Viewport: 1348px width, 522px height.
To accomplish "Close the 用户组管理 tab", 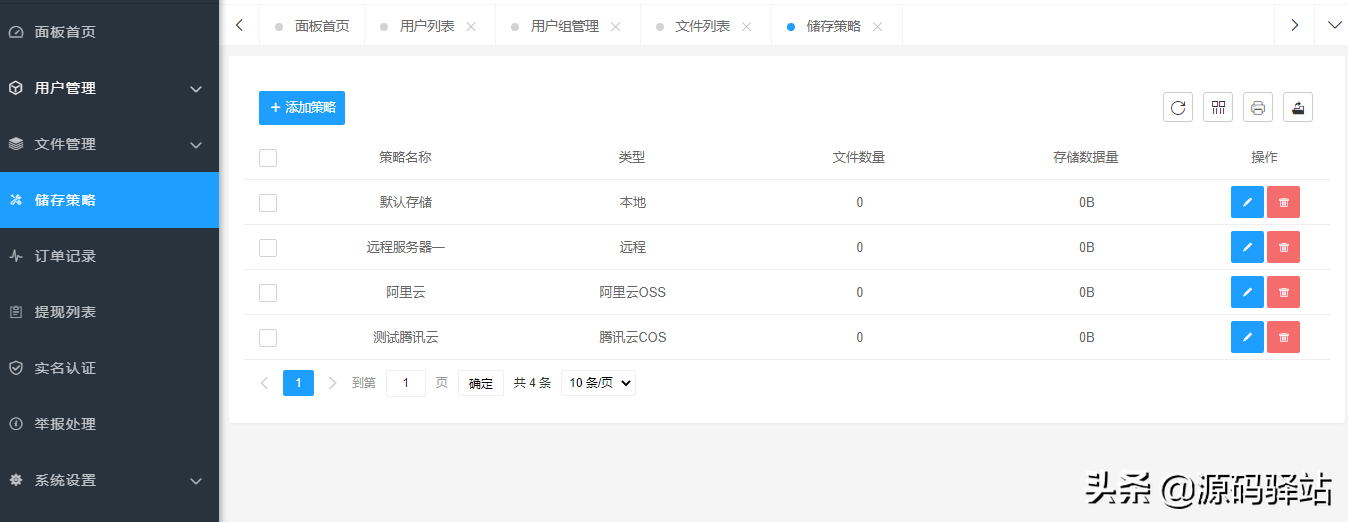I will tap(616, 27).
